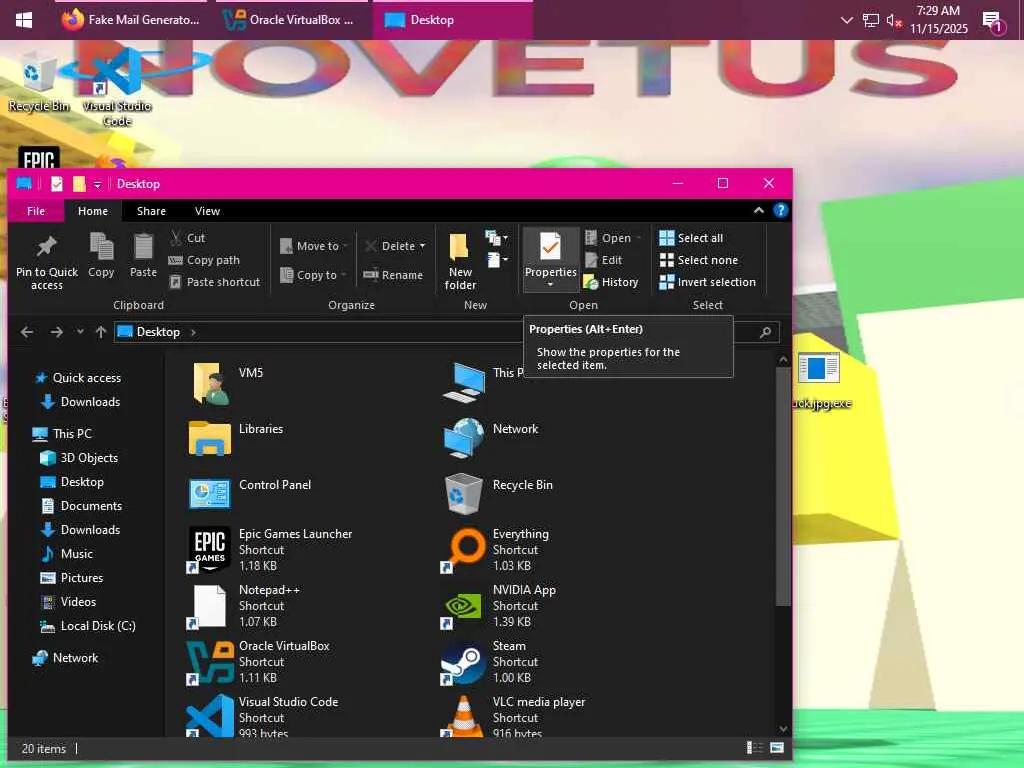The width and height of the screenshot is (1024, 768).
Task: Expand the Delete dropdown arrow
Action: (x=423, y=246)
